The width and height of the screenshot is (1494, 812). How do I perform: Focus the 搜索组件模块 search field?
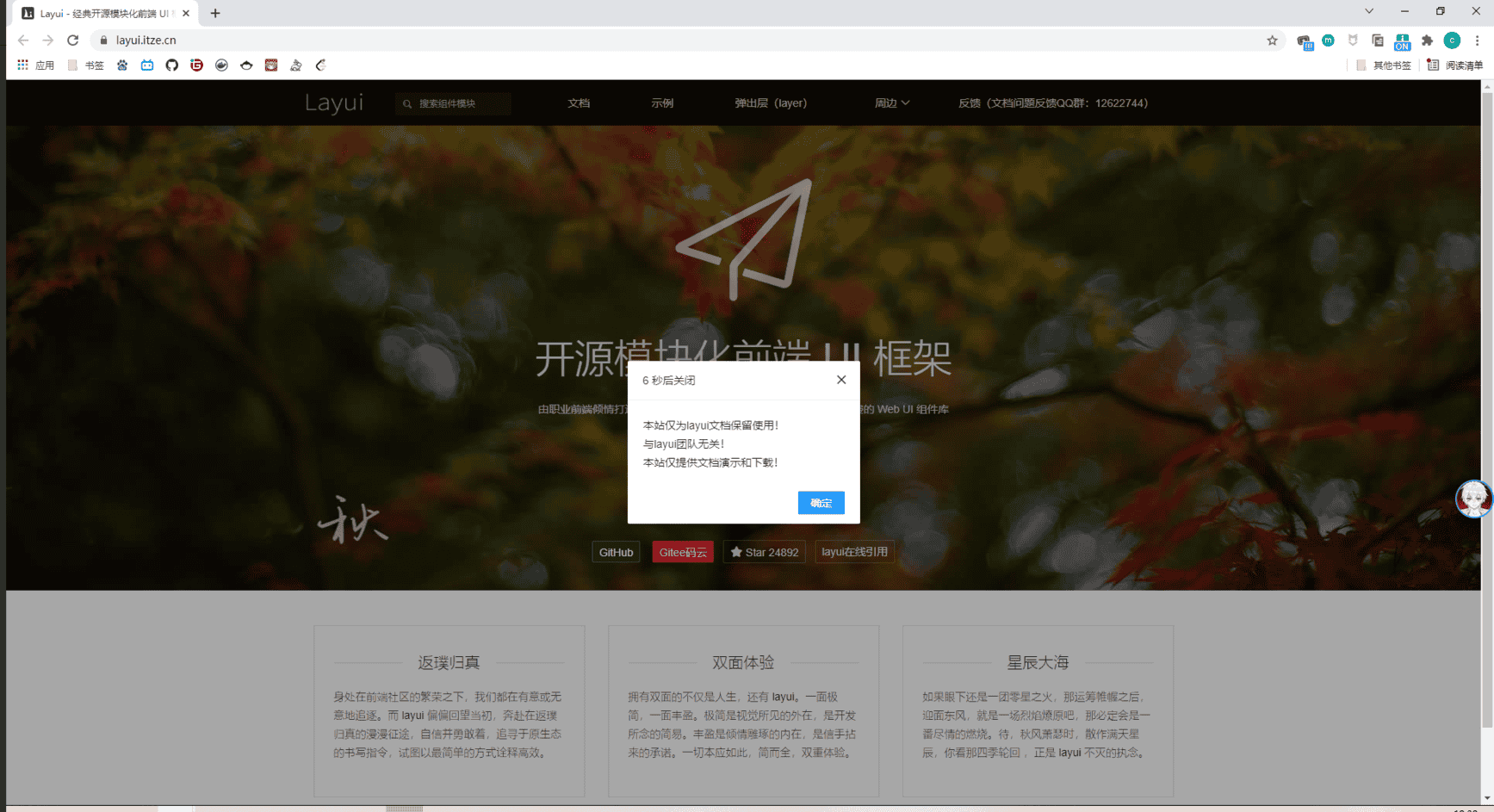tap(461, 103)
